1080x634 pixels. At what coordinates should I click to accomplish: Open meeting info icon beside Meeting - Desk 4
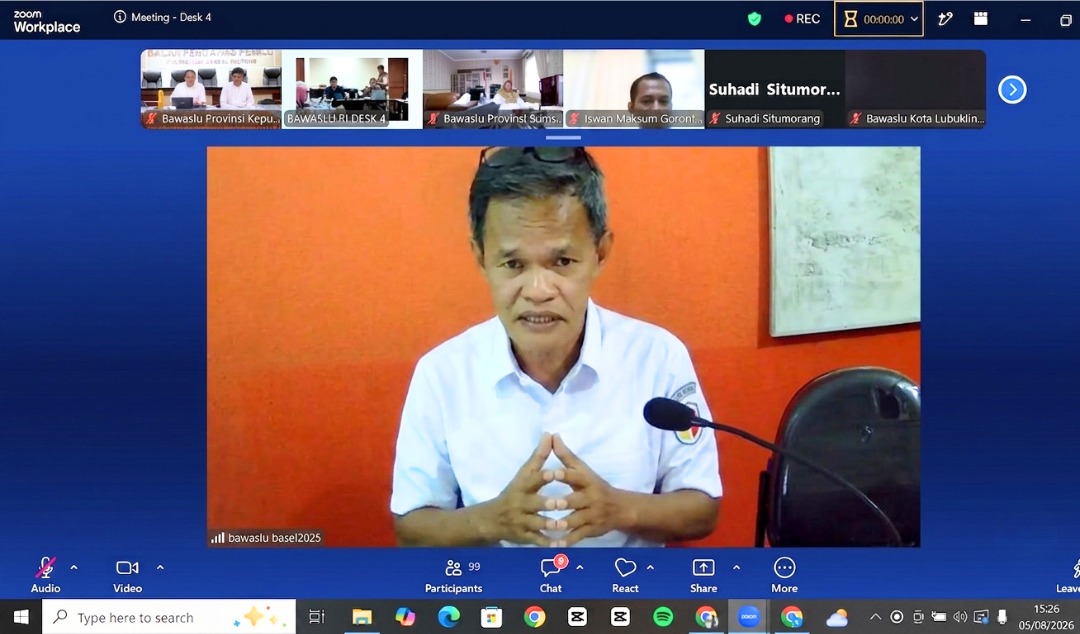pos(120,17)
